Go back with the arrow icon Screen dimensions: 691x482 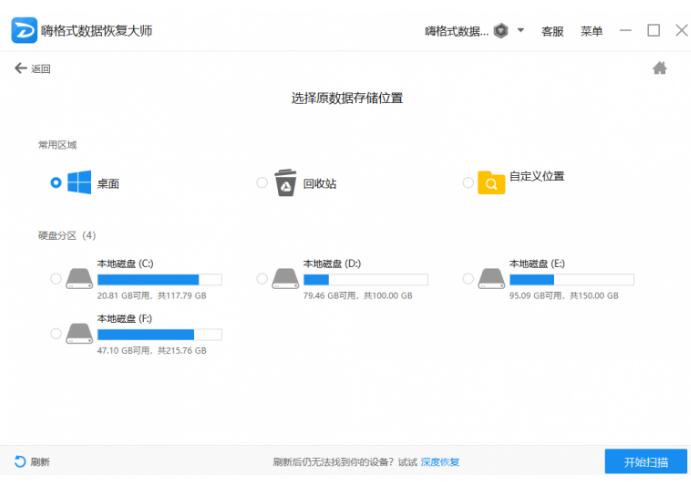[20, 68]
